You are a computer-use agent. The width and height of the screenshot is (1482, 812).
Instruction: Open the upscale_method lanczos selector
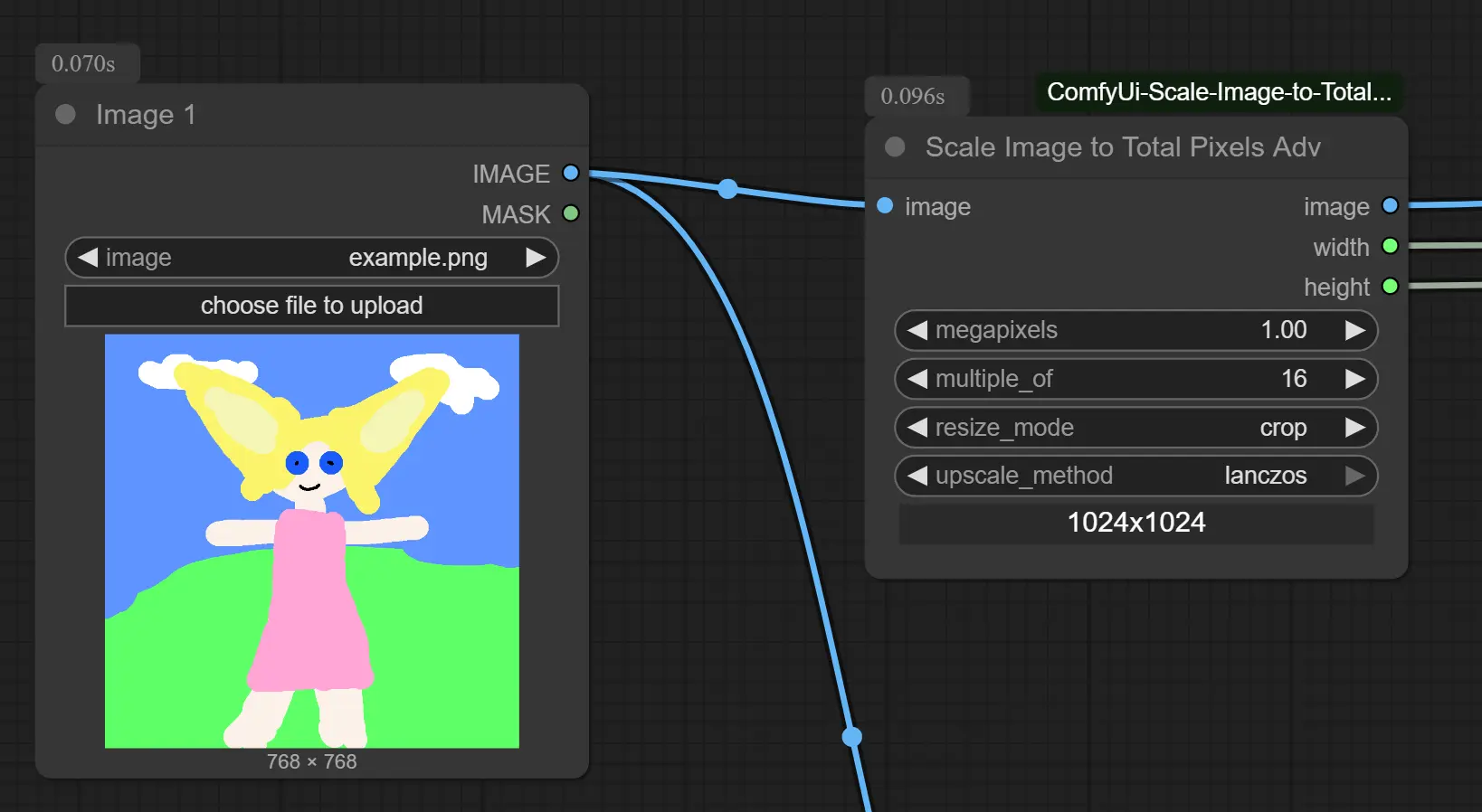[x=1135, y=476]
